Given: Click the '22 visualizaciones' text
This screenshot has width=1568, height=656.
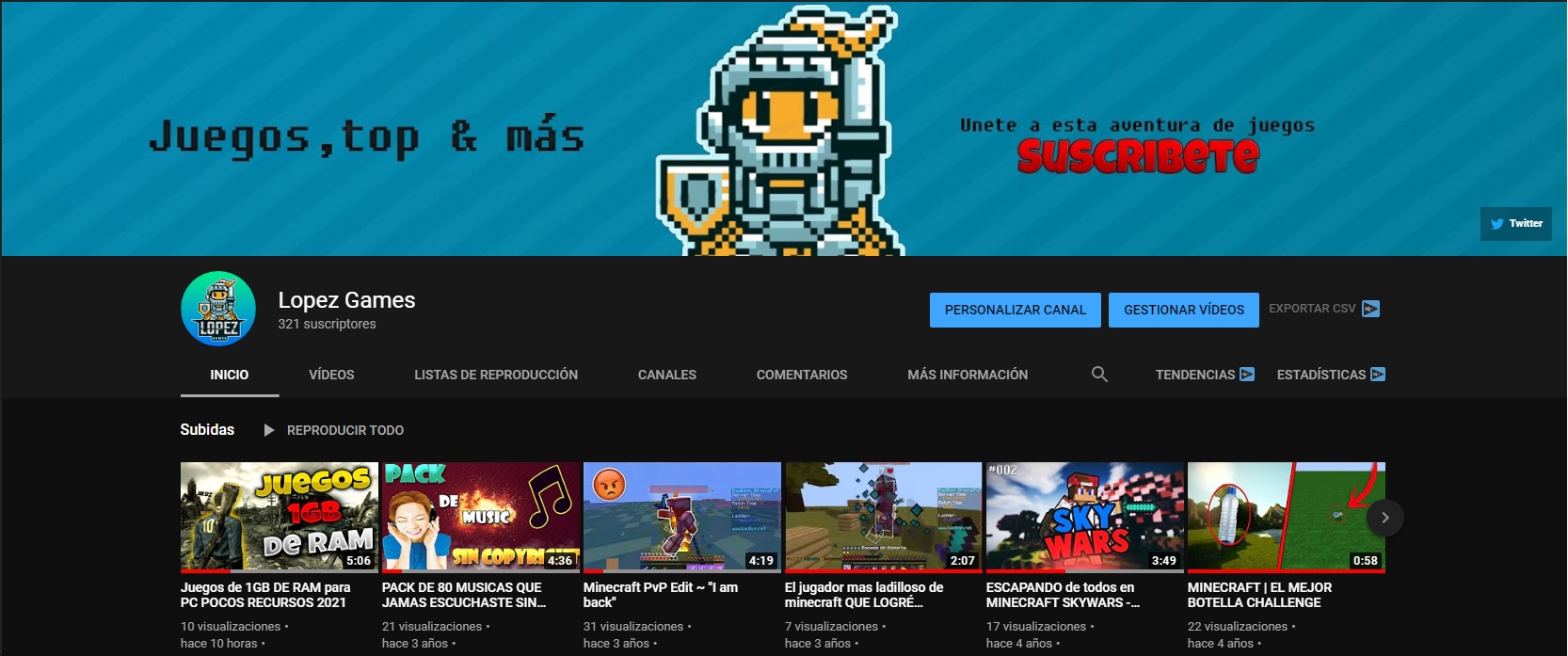Looking at the screenshot, I should (1238, 627).
